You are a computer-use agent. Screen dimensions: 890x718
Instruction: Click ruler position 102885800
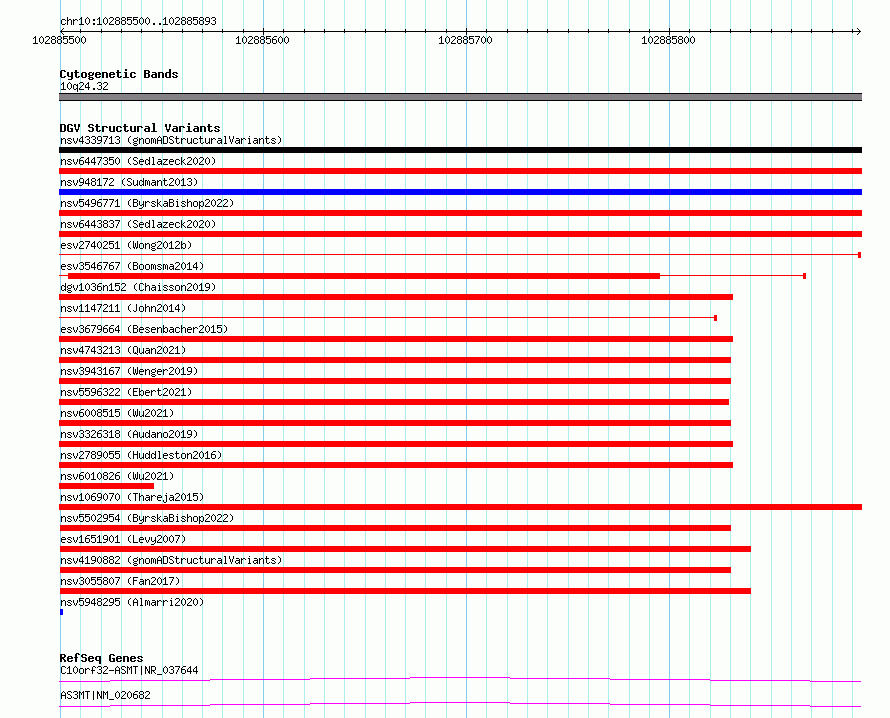click(x=668, y=40)
